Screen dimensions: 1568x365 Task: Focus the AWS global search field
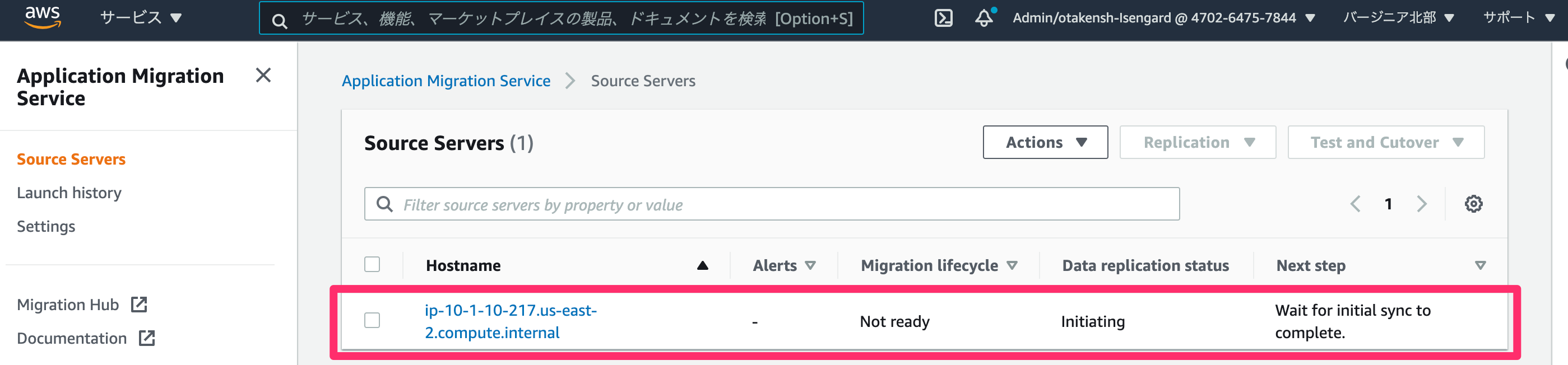tap(560, 18)
